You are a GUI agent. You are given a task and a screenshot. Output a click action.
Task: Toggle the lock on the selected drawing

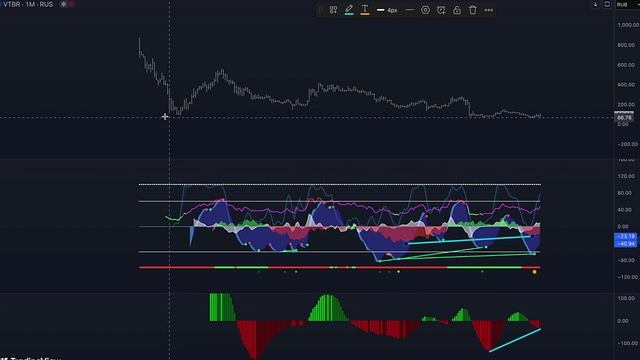(x=457, y=10)
